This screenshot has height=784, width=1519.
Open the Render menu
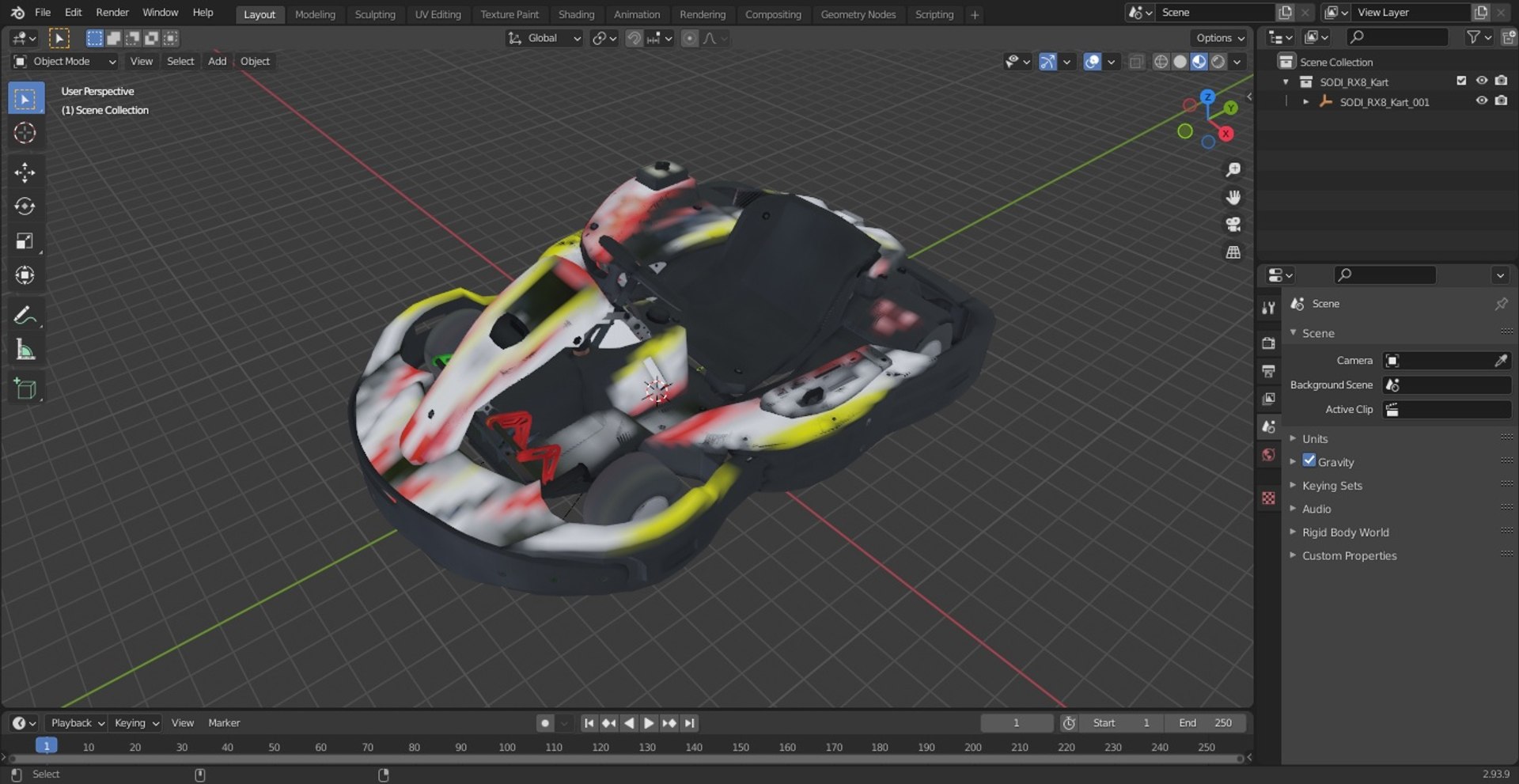click(112, 13)
